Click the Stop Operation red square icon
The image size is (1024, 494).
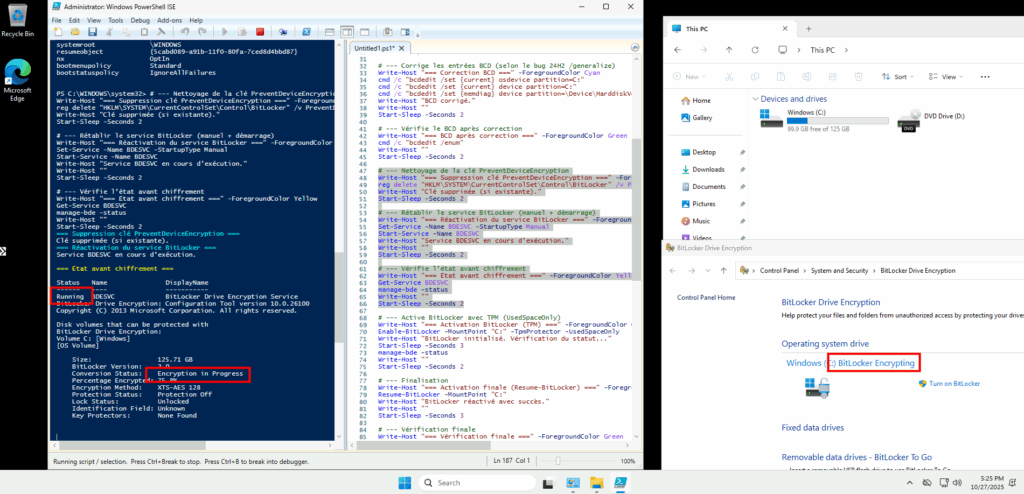(260, 32)
